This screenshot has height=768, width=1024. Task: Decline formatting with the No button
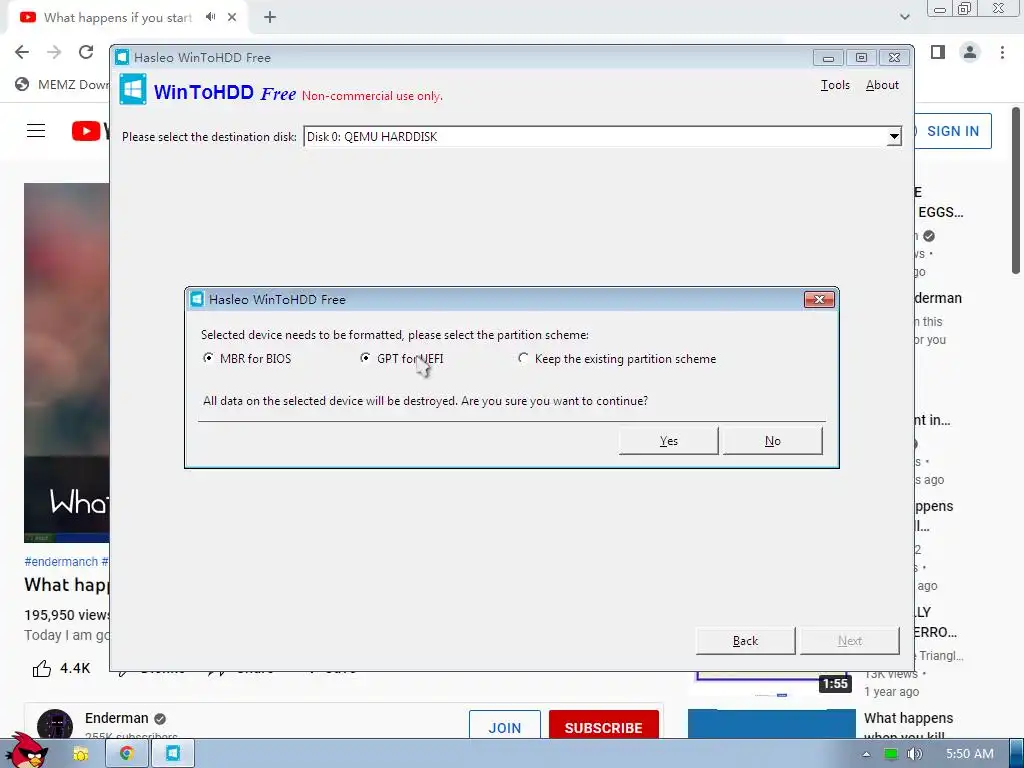[773, 441]
